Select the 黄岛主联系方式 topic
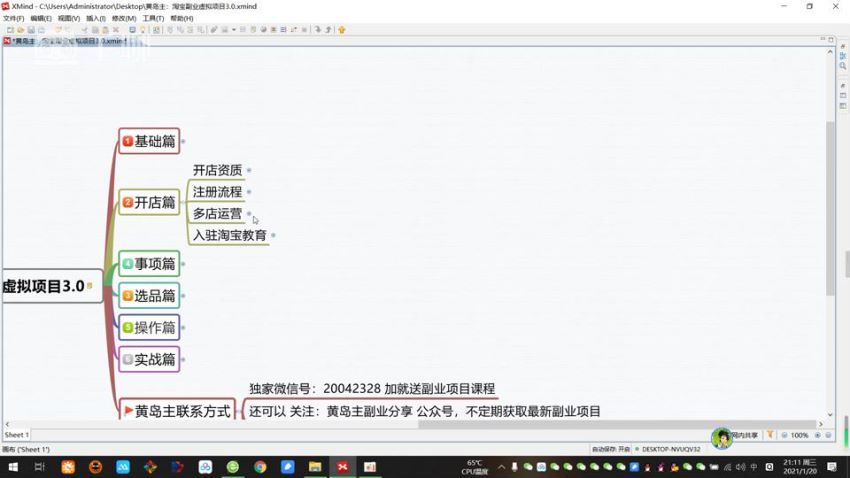850x478 pixels. click(x=177, y=411)
